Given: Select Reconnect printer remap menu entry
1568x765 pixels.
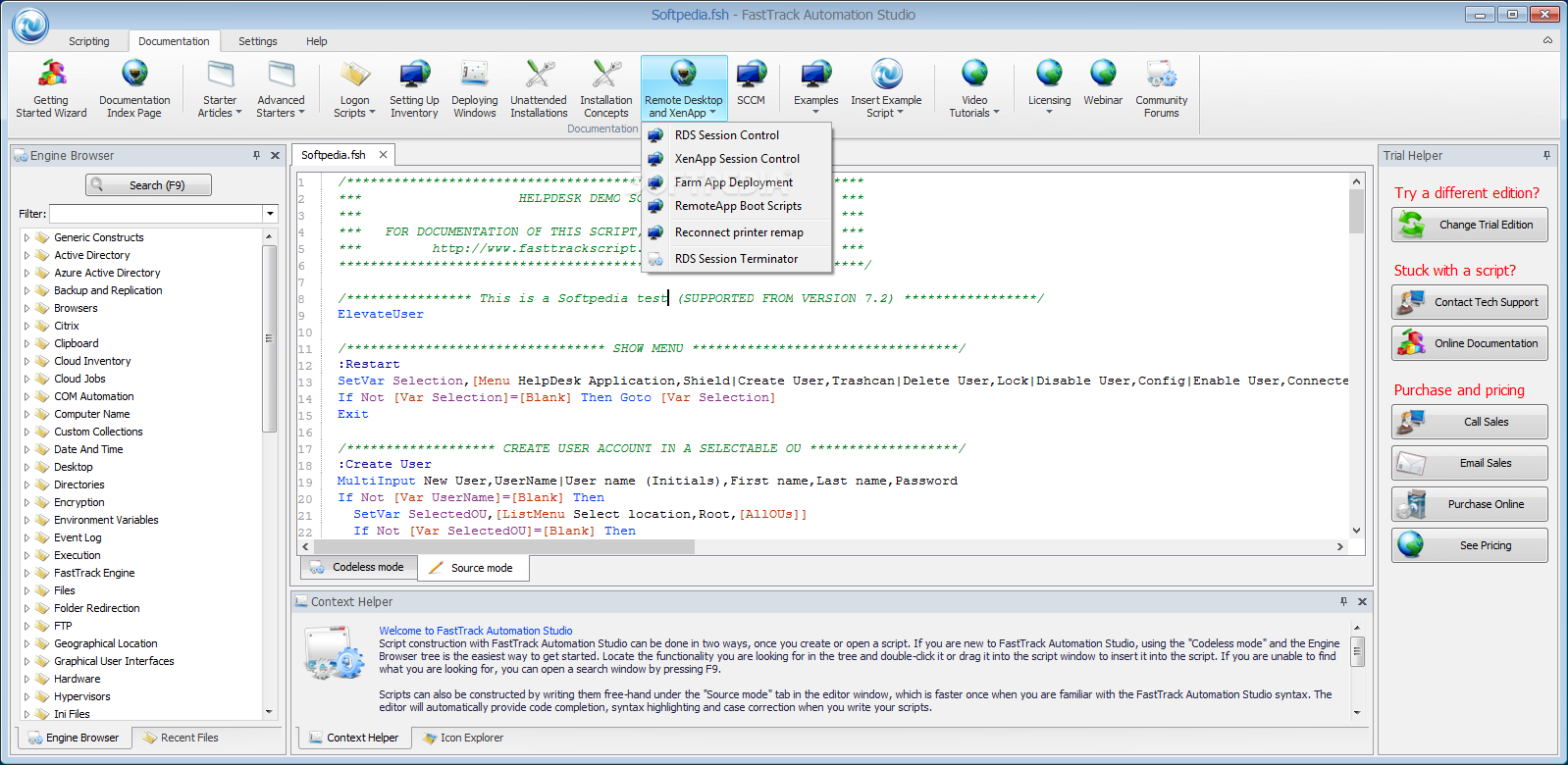Looking at the screenshot, I should pos(736,232).
